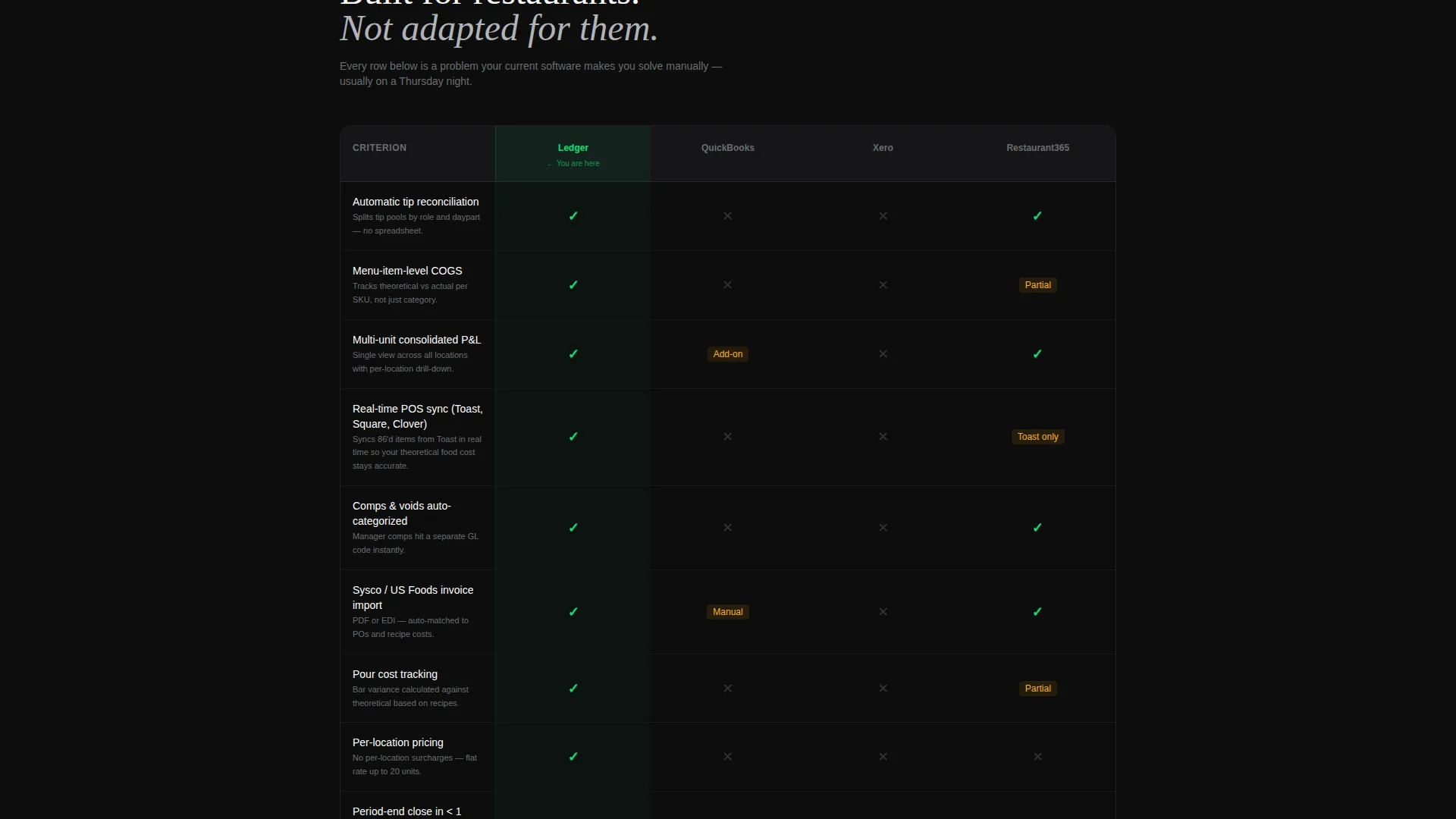Click QuickBooks X for Automatic tip reconciliation
Screen dimensions: 1456x819
tap(728, 216)
